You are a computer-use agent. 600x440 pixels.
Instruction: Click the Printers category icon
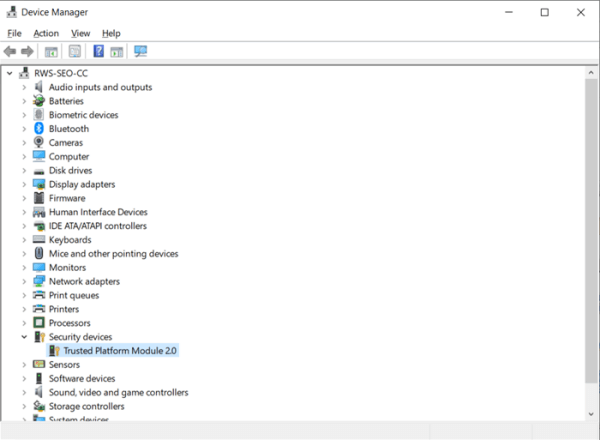coord(39,308)
